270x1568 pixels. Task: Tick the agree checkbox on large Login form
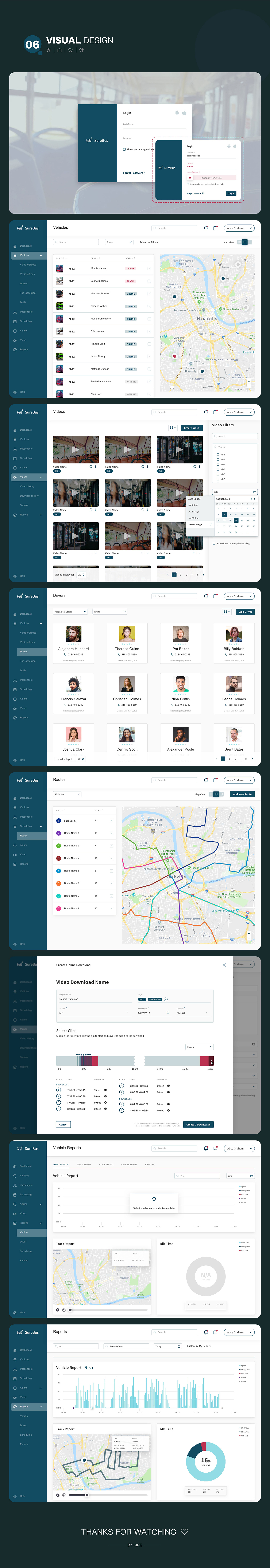tap(124, 149)
